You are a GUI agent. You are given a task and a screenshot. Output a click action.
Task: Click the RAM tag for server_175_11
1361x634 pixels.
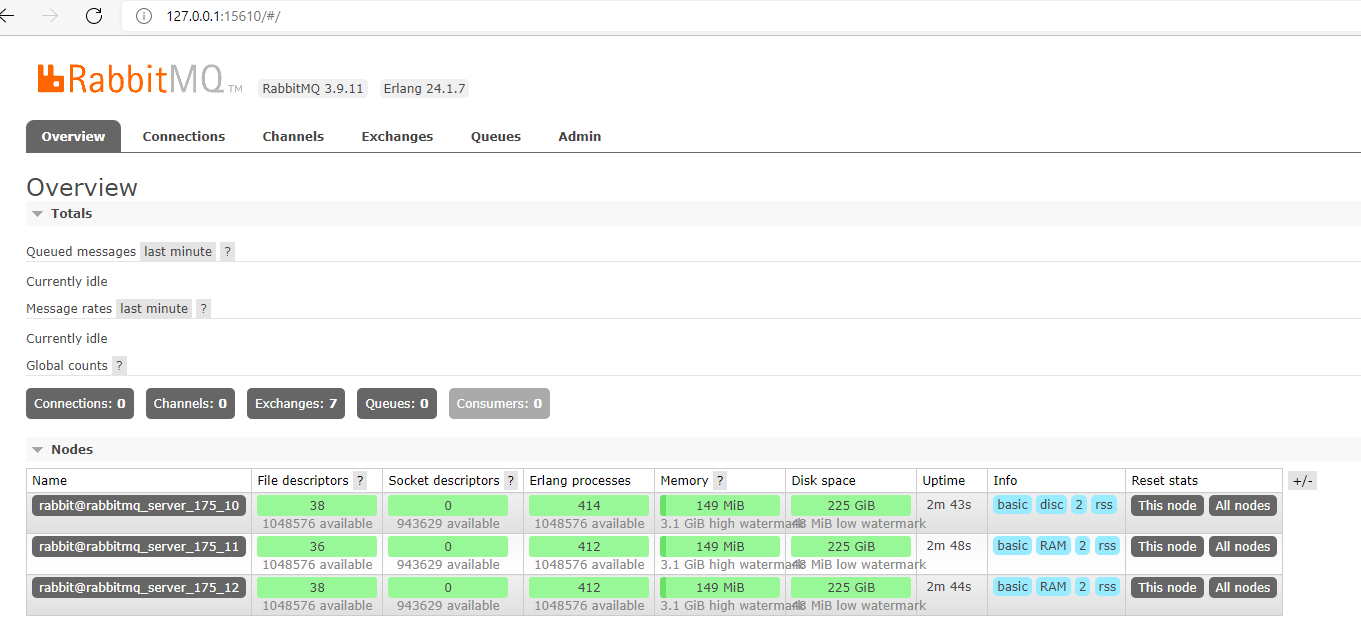[x=1053, y=546]
